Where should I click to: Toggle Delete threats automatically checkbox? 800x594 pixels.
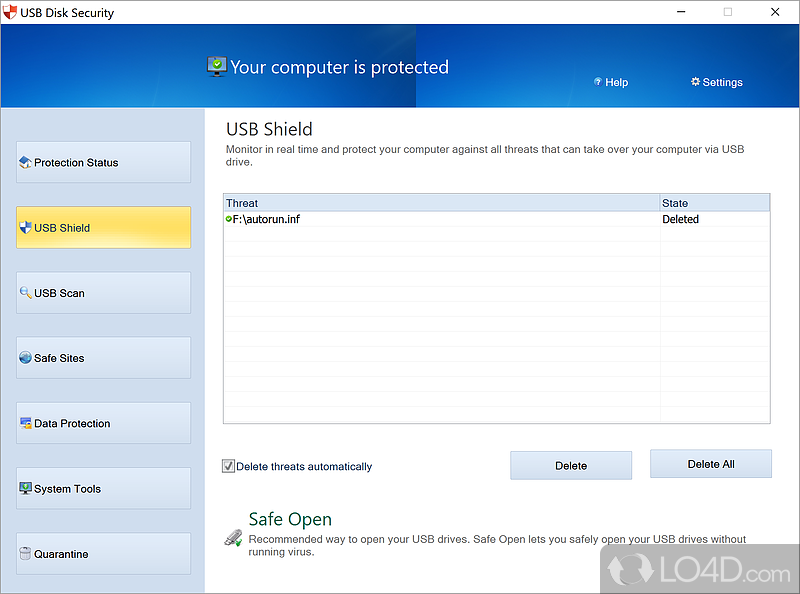(228, 466)
